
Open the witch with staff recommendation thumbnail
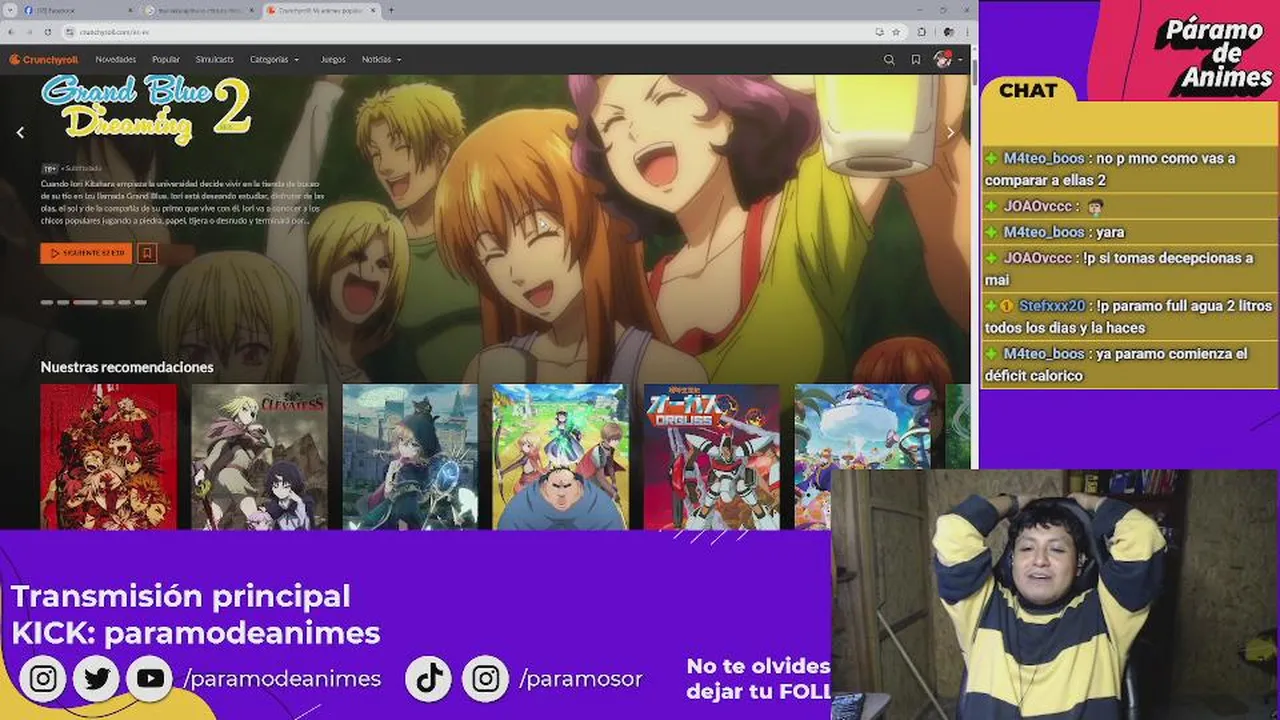(x=410, y=457)
